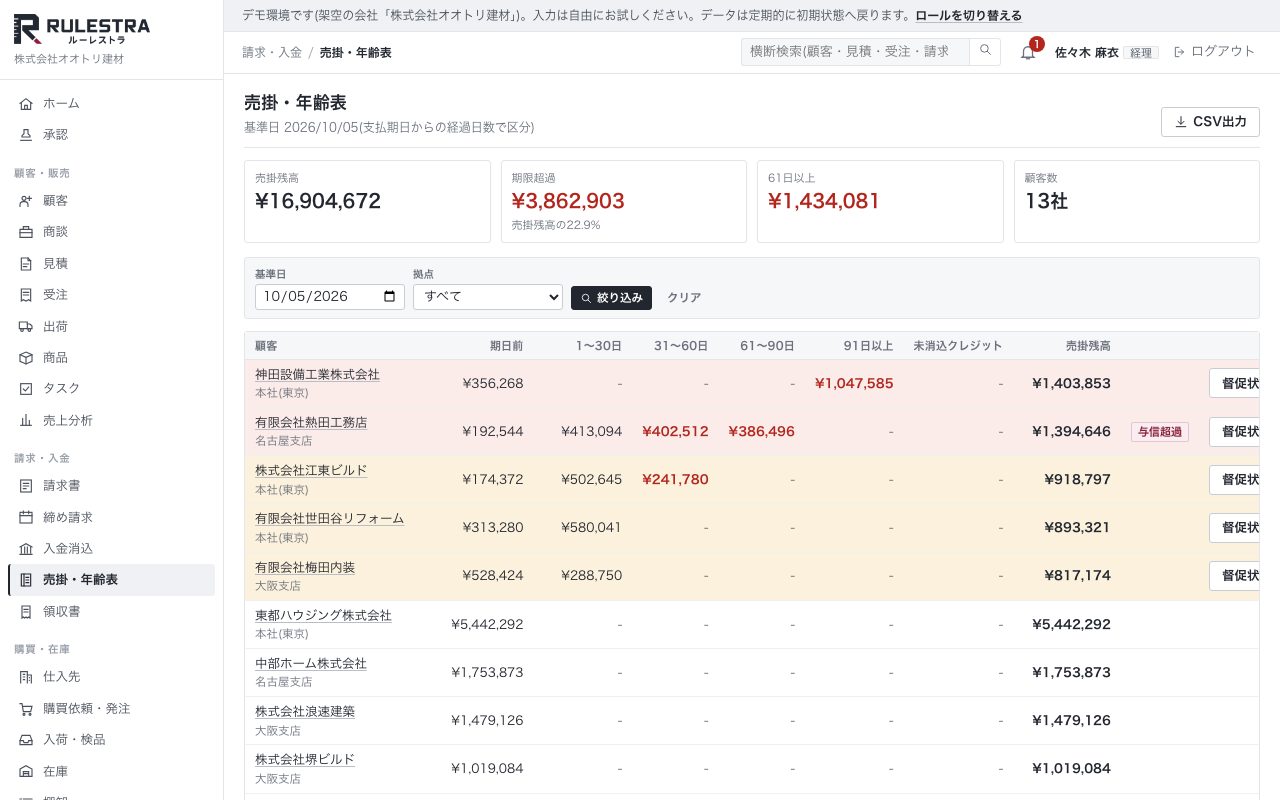Click the クリア button
The width and height of the screenshot is (1280, 800).
pyautogui.click(x=684, y=298)
